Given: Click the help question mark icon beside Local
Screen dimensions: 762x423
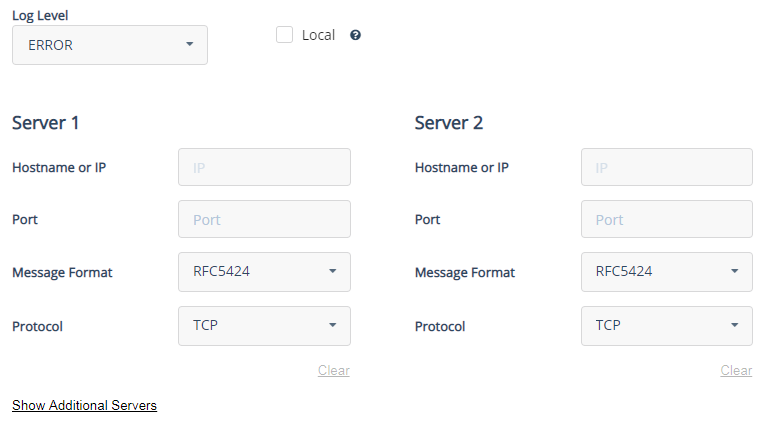Looking at the screenshot, I should point(355,35).
